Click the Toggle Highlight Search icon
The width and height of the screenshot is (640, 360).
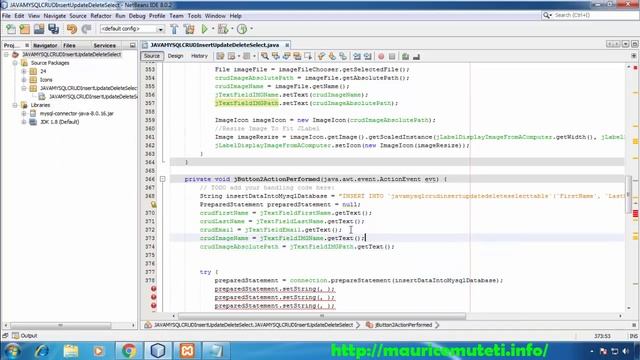297,56
